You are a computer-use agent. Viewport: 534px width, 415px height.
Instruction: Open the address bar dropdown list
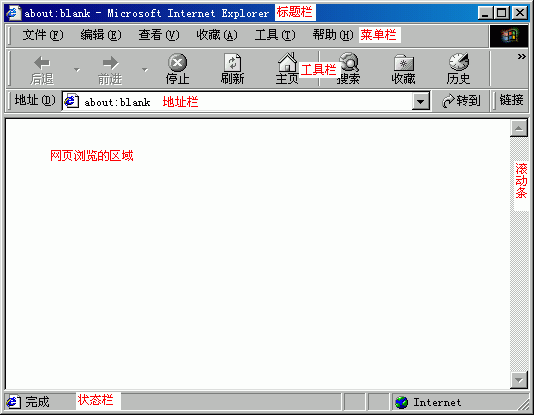coord(421,101)
